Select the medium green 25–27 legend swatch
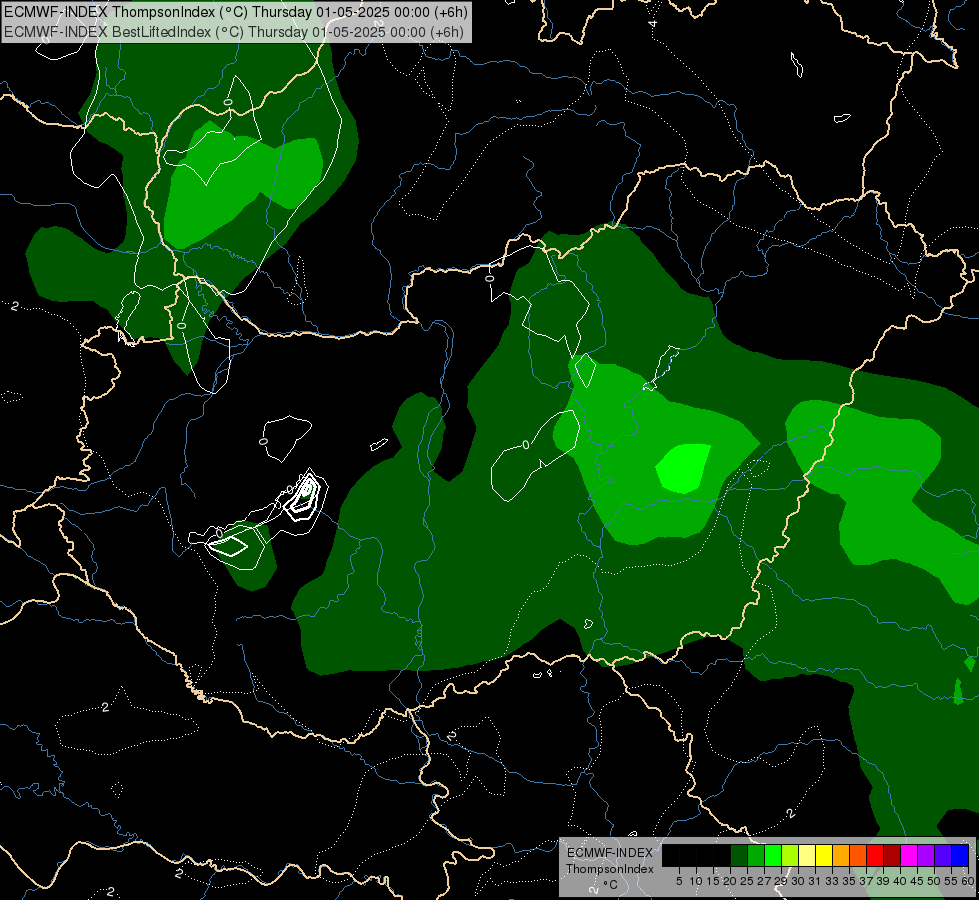This screenshot has width=979, height=900. (x=755, y=855)
